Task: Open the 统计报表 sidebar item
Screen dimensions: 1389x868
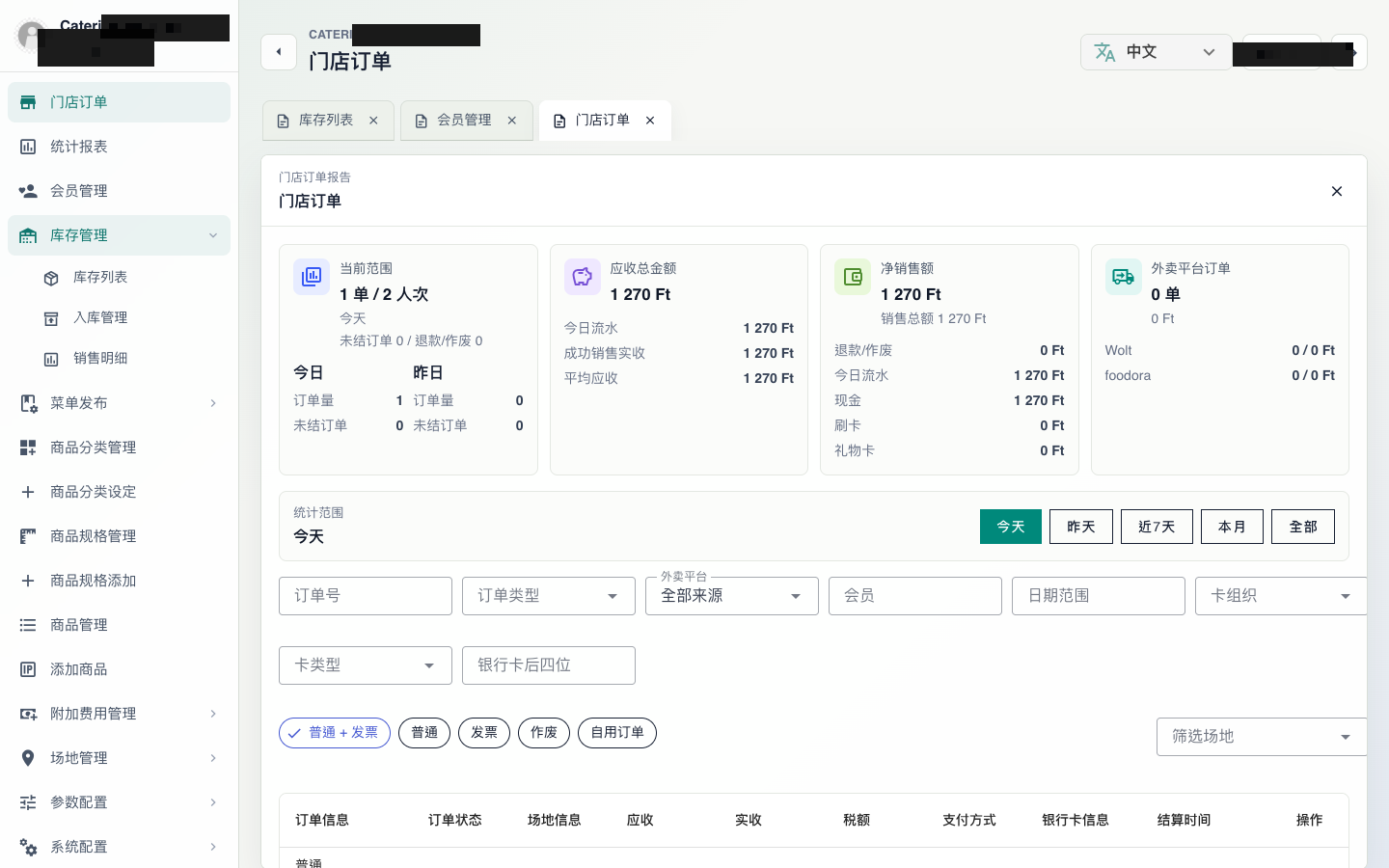Action: coord(119,147)
